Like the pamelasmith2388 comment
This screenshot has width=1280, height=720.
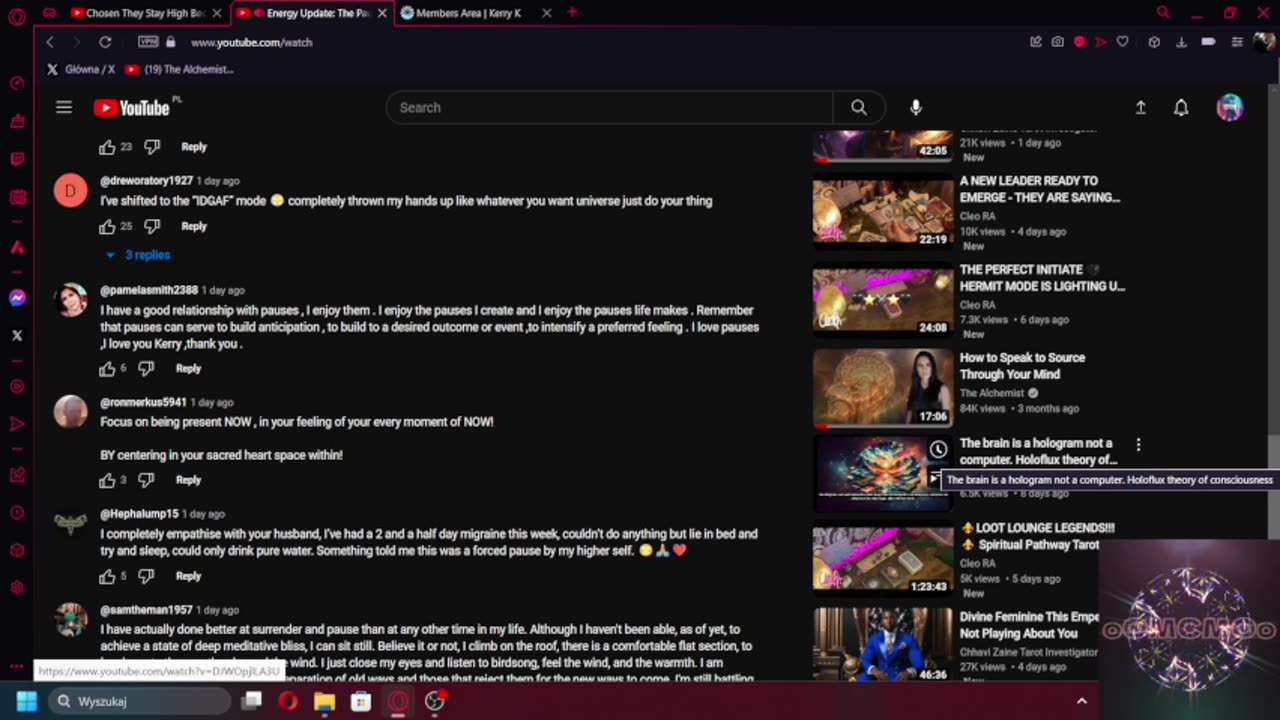pyautogui.click(x=107, y=369)
